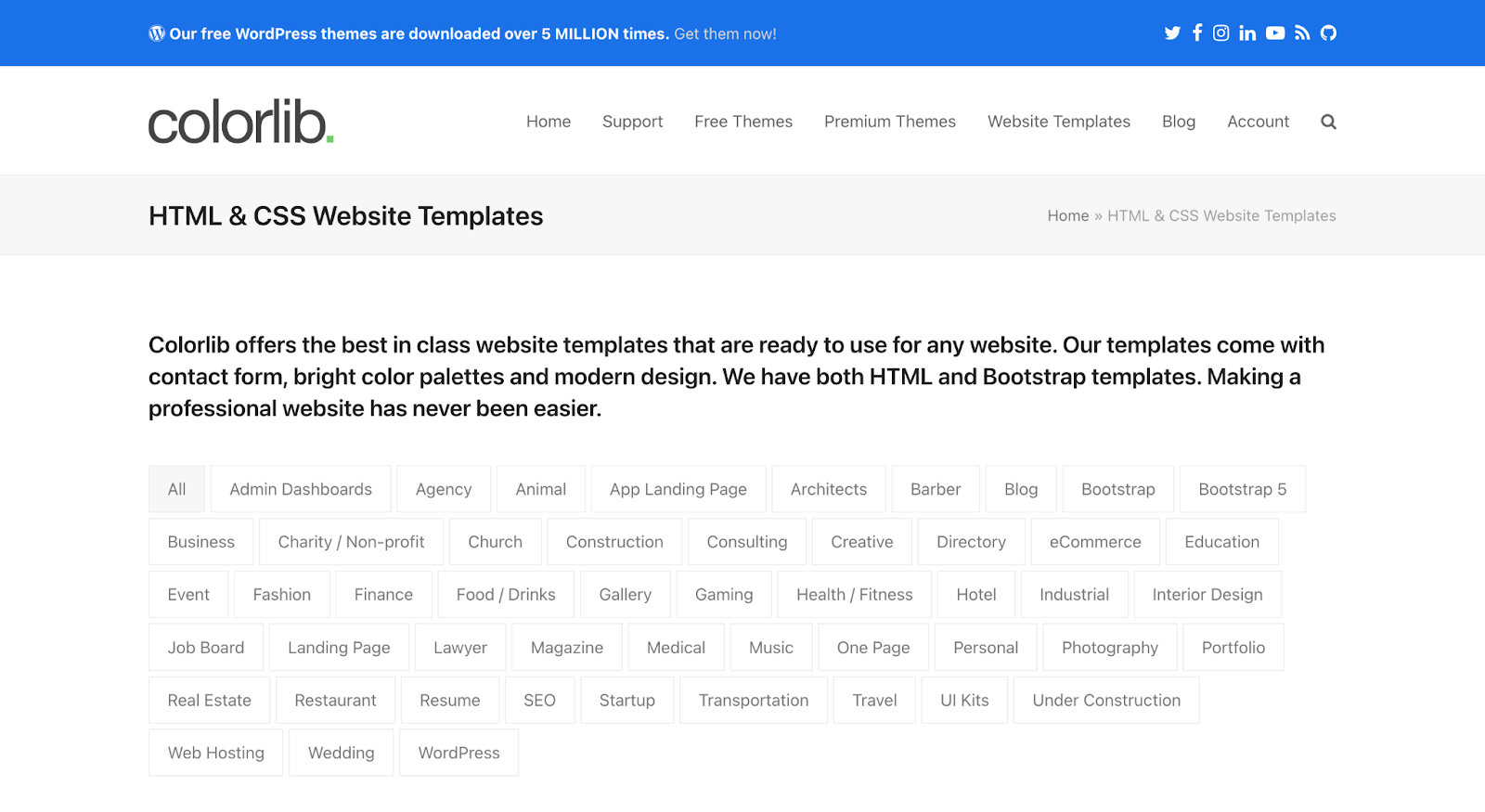Open the Blog menu item in navigation
This screenshot has height=812, width=1485.
pyautogui.click(x=1179, y=122)
